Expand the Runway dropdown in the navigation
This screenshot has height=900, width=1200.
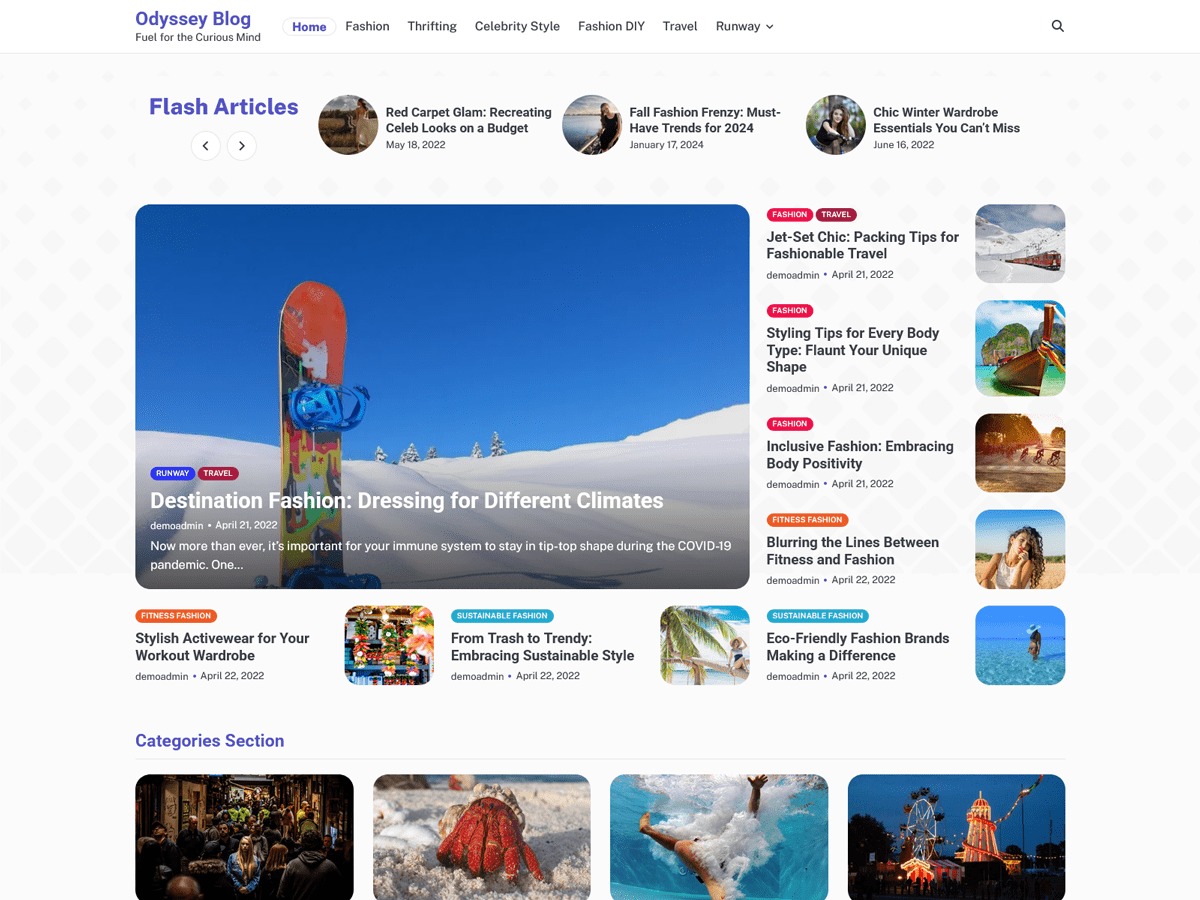pos(744,26)
